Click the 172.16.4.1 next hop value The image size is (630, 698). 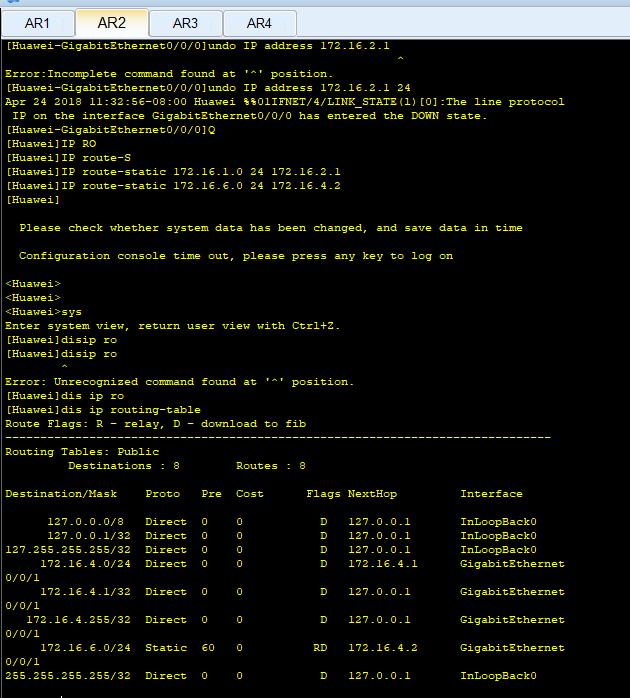point(383,564)
